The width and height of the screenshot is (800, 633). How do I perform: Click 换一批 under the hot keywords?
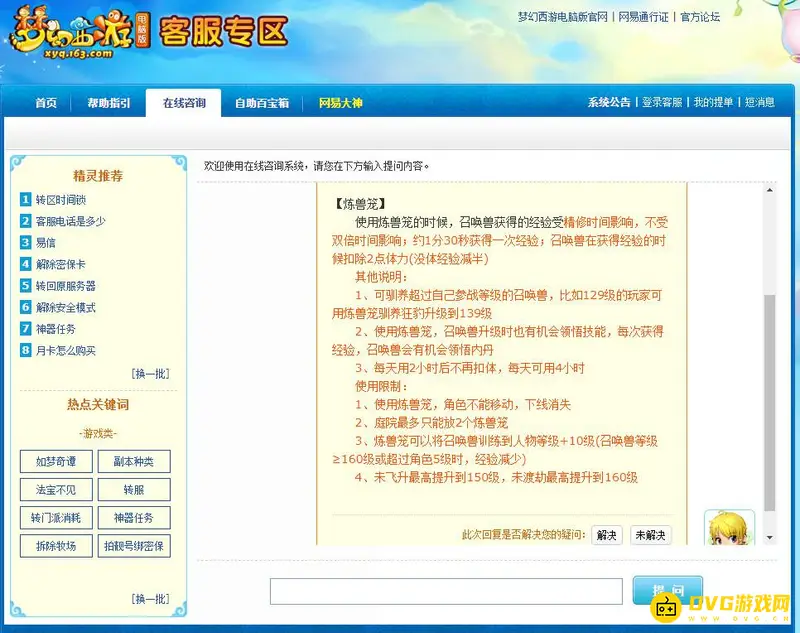[x=151, y=598]
